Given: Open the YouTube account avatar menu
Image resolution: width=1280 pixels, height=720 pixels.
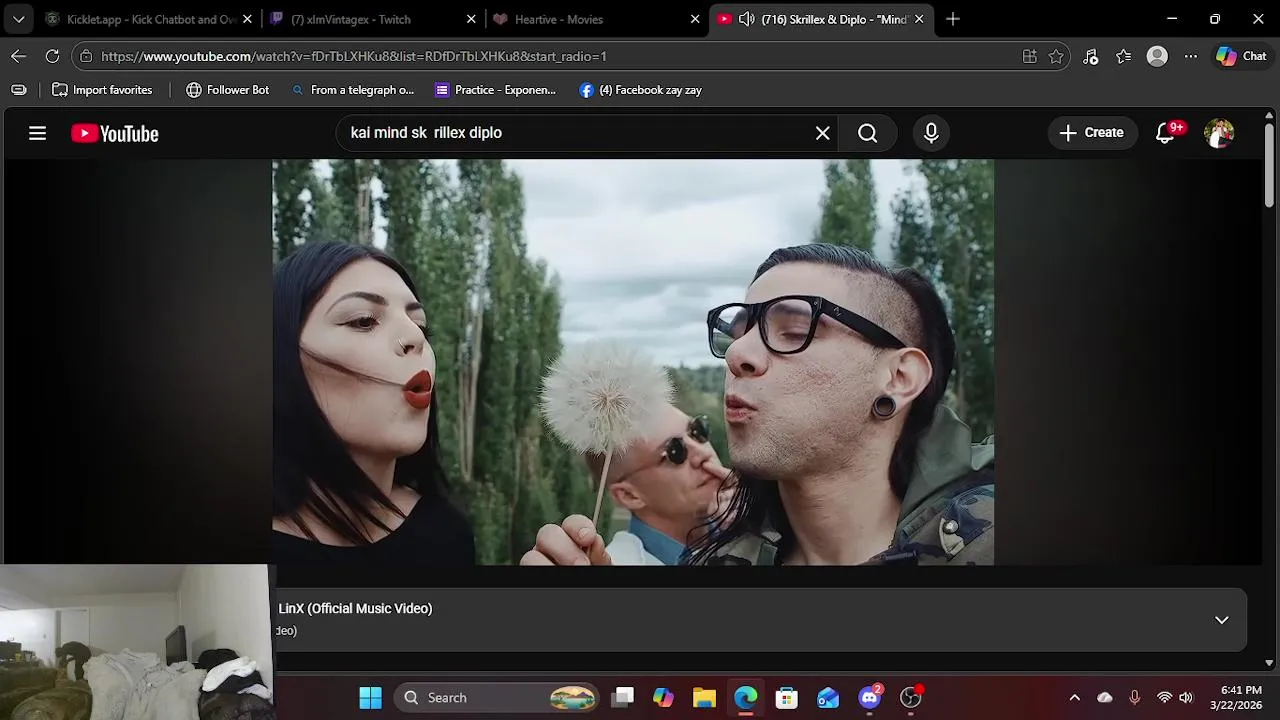Looking at the screenshot, I should (1219, 133).
